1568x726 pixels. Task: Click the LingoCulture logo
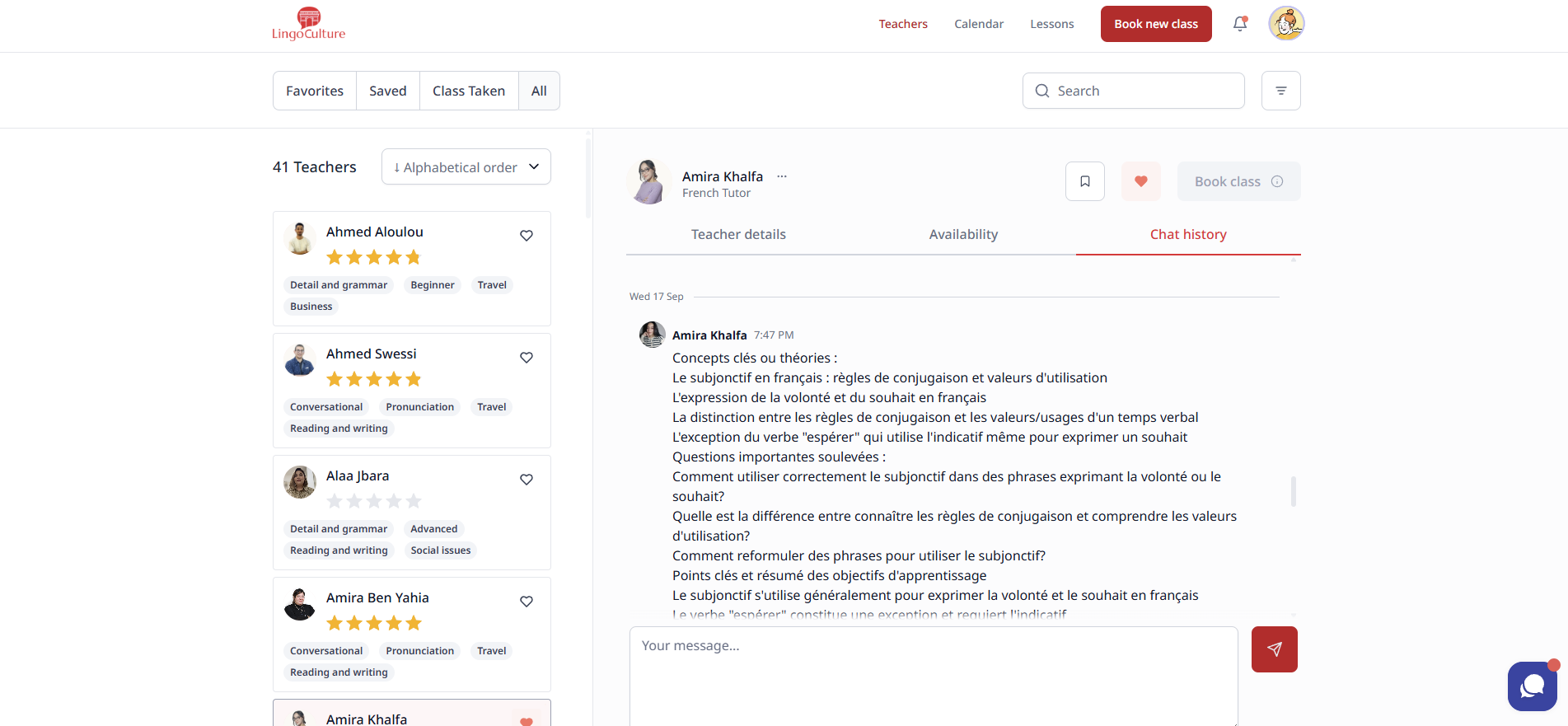coord(309,24)
